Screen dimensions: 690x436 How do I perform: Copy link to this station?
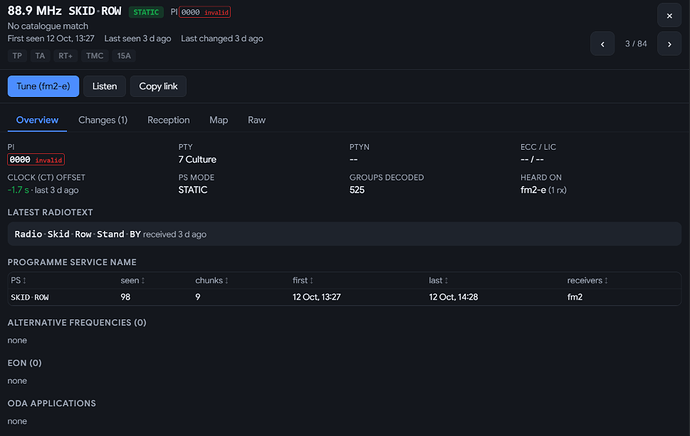pos(158,86)
